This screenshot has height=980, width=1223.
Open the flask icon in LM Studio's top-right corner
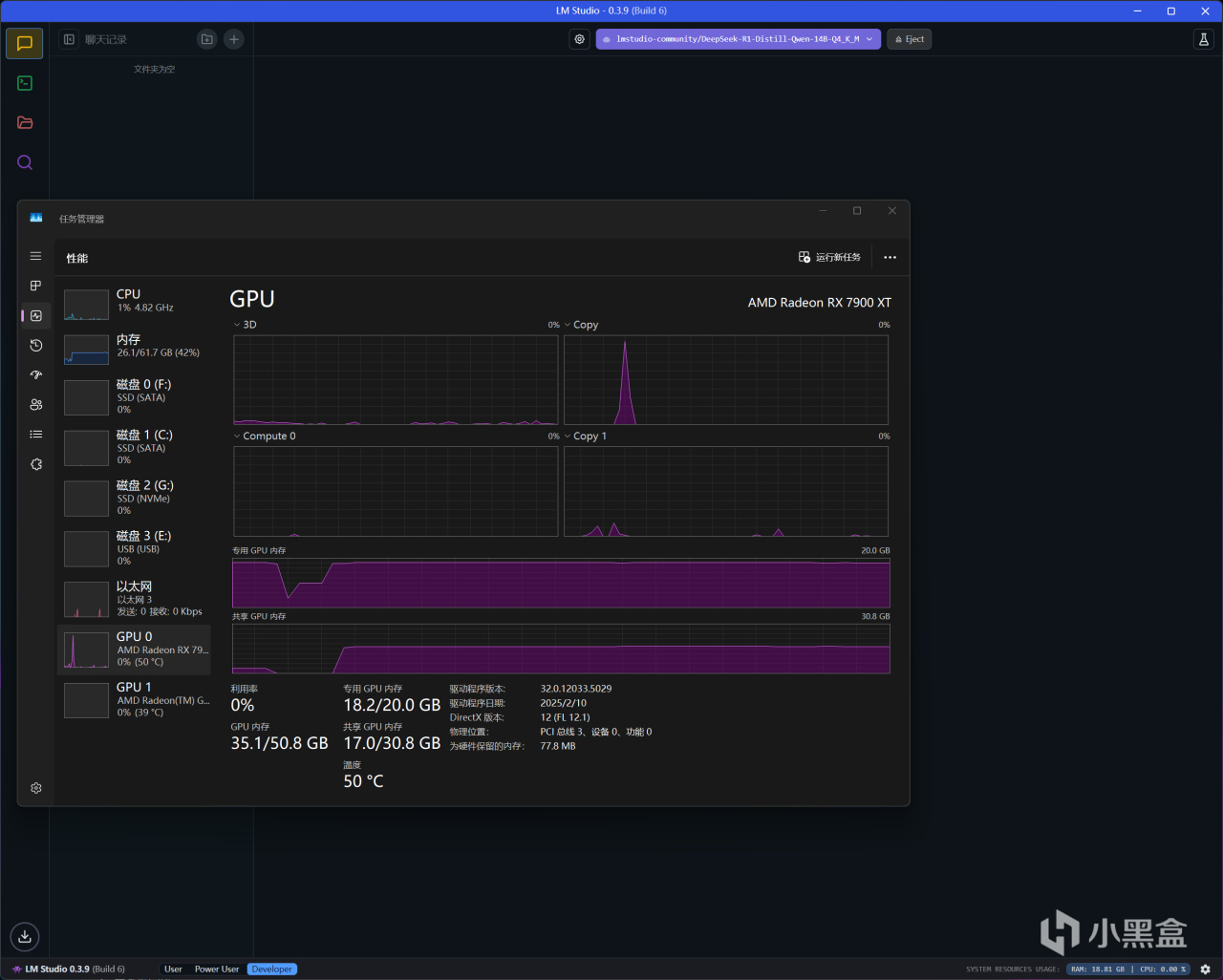[x=1204, y=39]
